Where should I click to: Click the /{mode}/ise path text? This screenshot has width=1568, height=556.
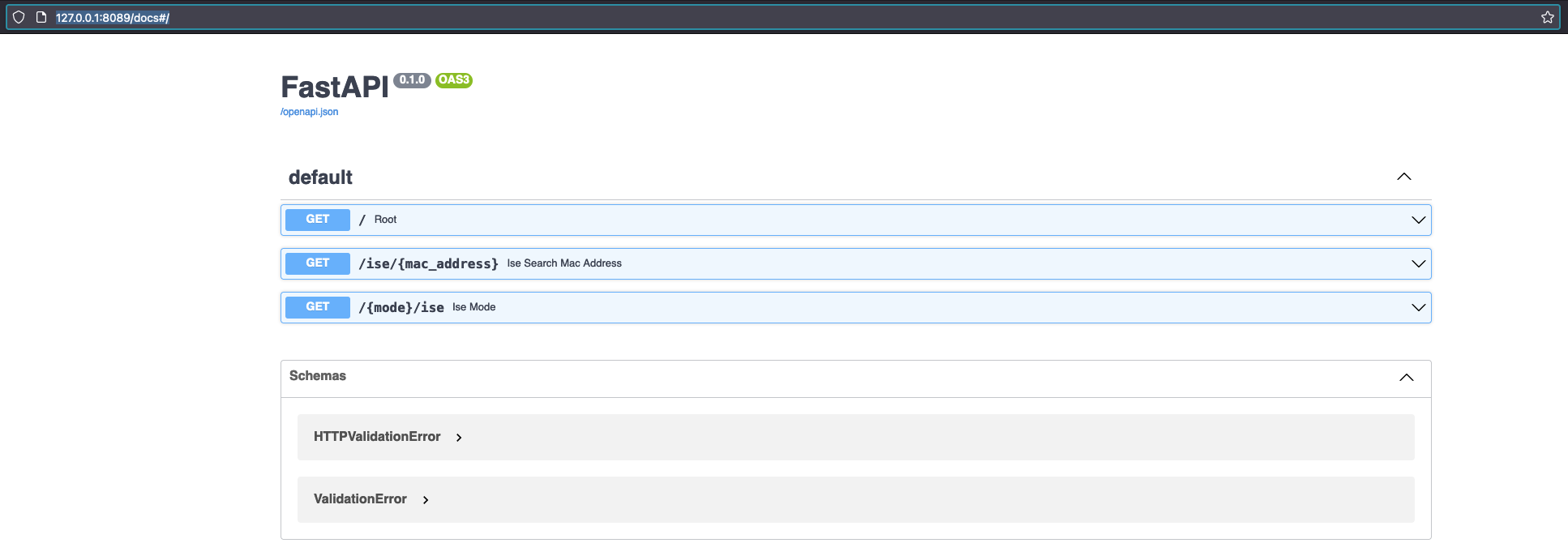coord(401,307)
